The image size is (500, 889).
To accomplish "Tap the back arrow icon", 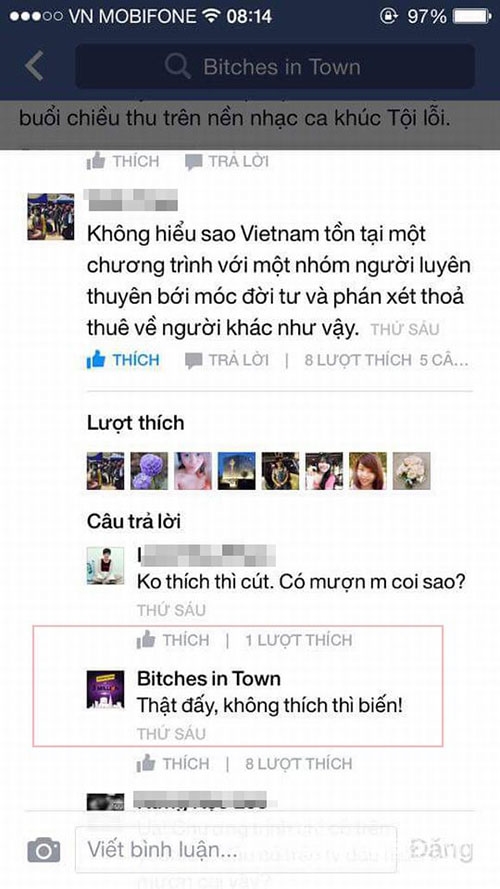I will pos(34,66).
